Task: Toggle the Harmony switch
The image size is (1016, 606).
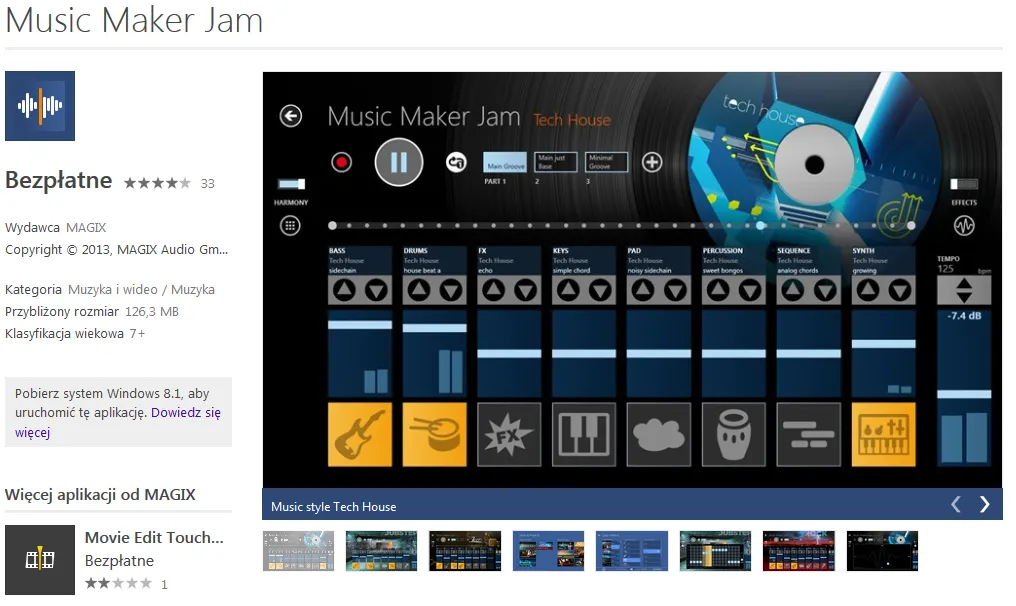Action: (x=292, y=184)
